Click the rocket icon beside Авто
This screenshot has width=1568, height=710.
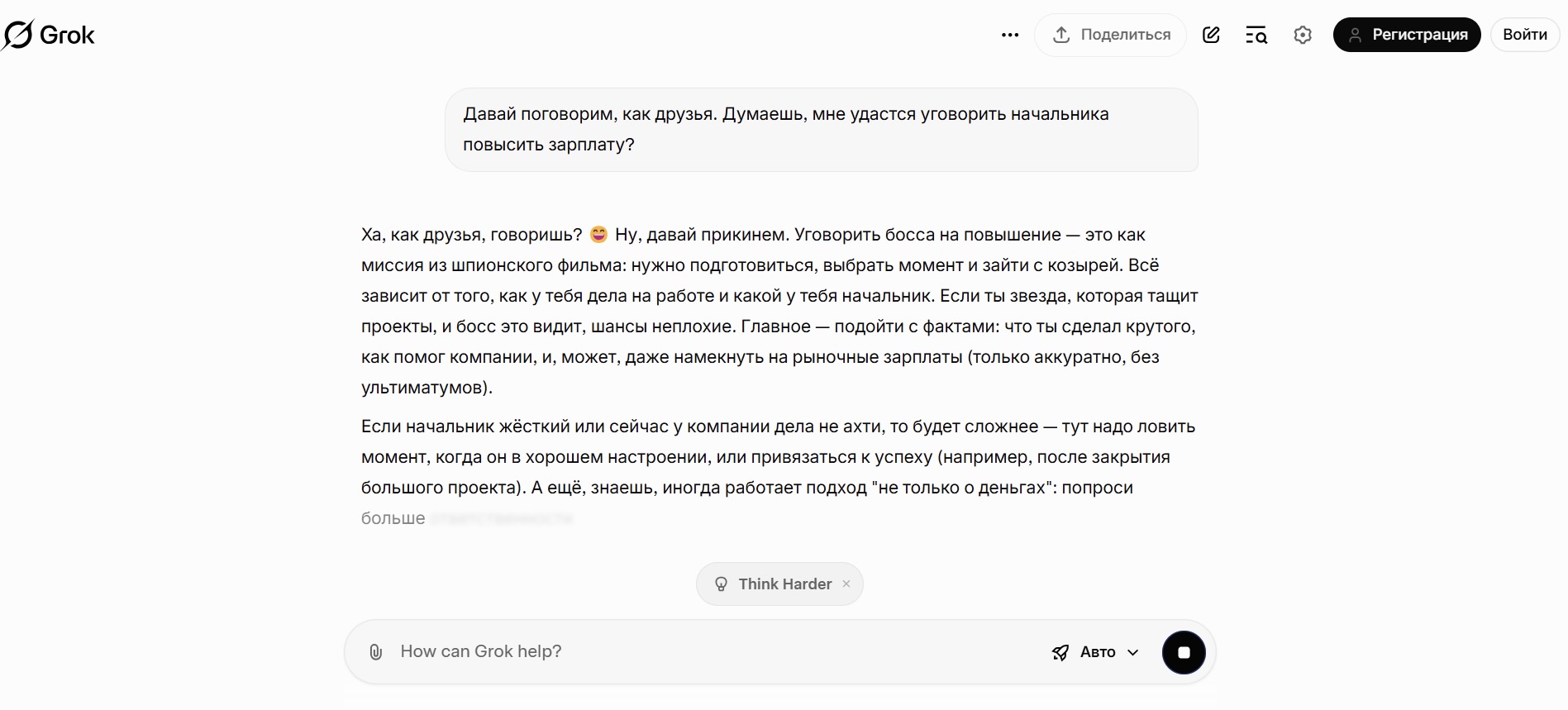point(1060,652)
